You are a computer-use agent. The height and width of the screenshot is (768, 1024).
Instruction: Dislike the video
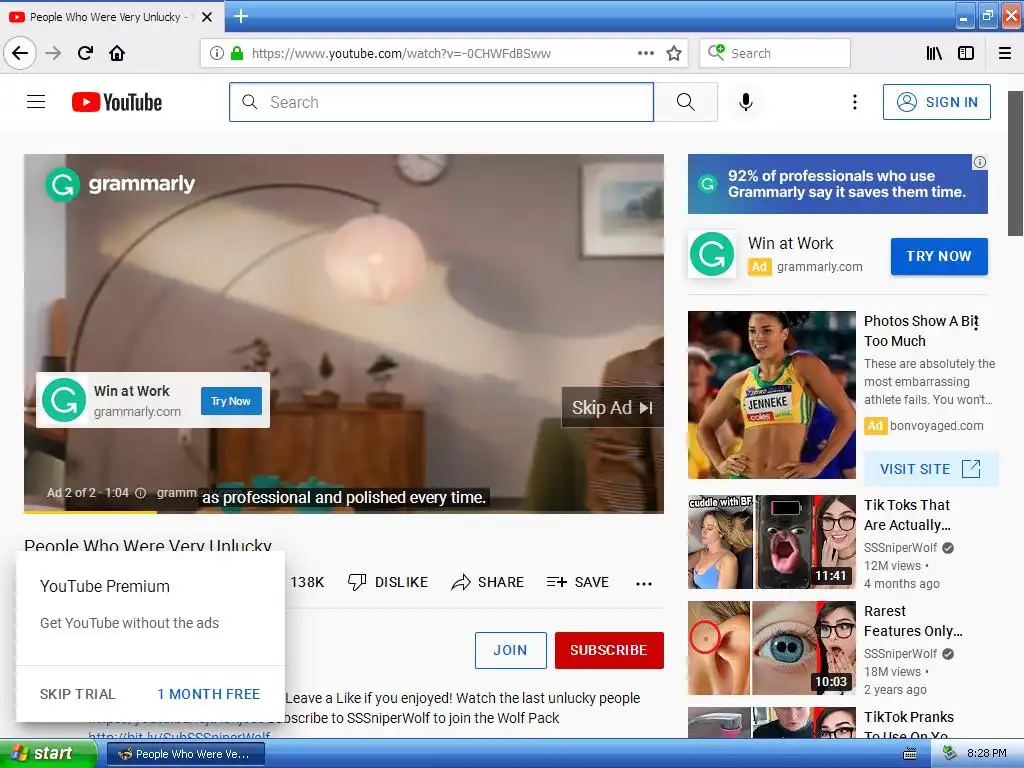coord(388,582)
